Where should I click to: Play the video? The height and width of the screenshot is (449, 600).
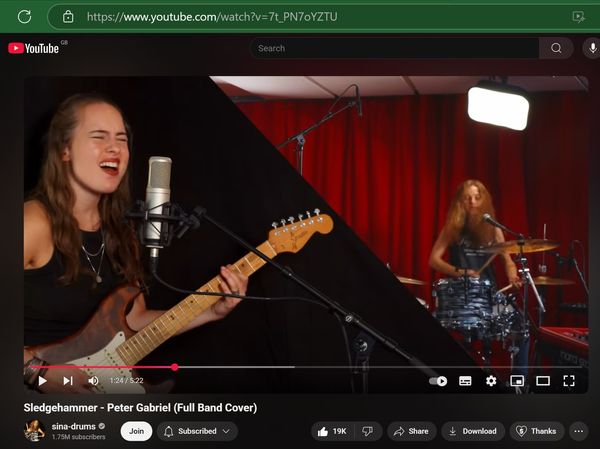tap(42, 380)
